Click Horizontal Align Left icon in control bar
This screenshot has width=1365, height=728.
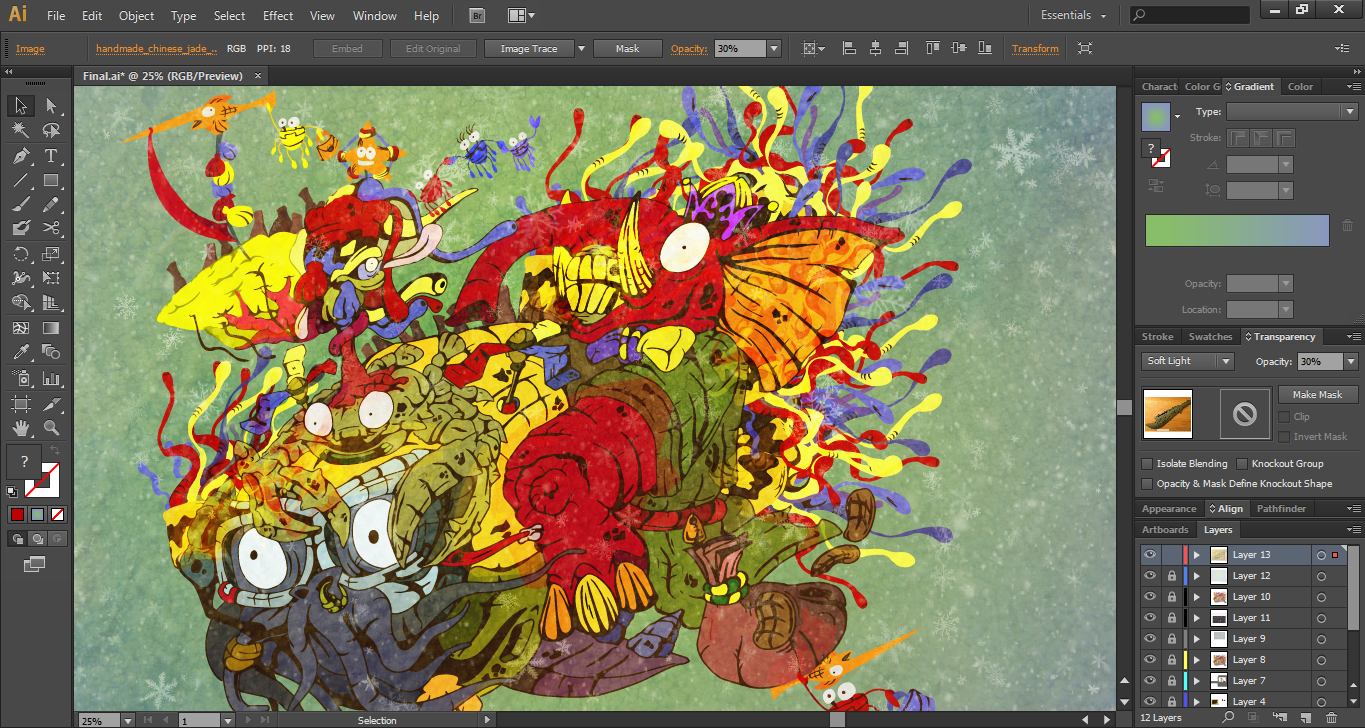click(x=850, y=48)
